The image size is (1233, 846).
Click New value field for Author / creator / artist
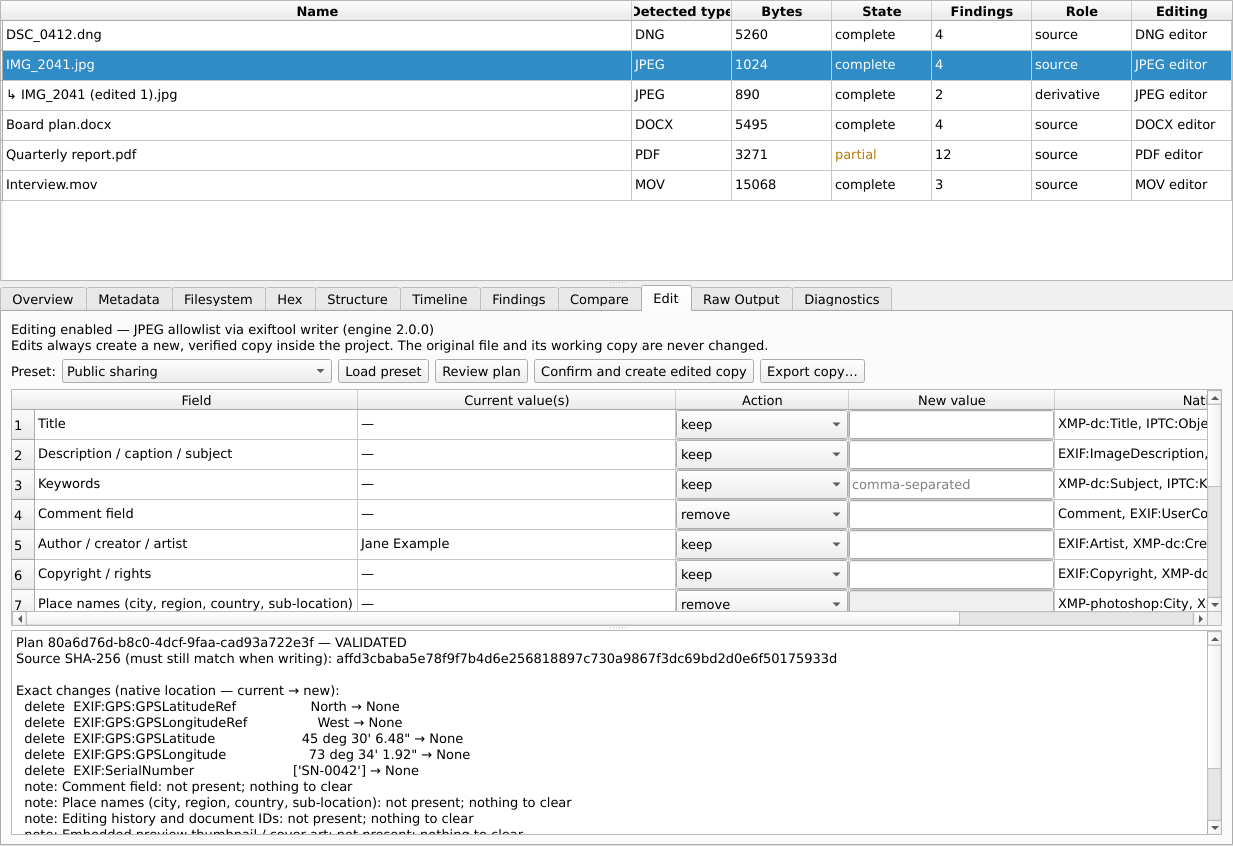point(951,544)
